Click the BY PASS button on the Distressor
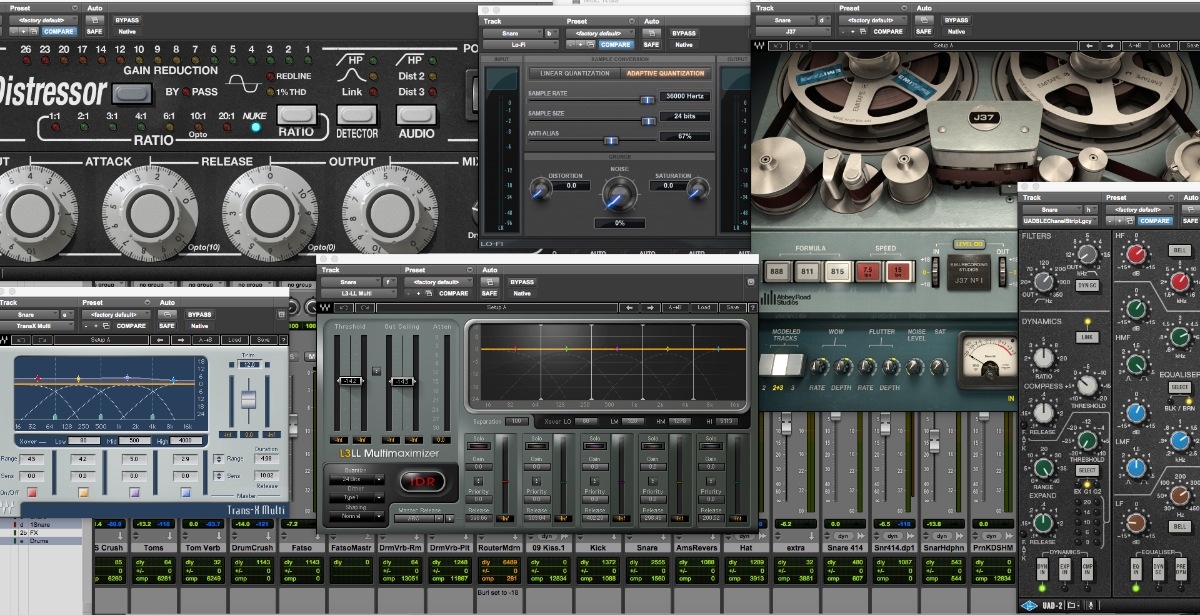 [131, 93]
